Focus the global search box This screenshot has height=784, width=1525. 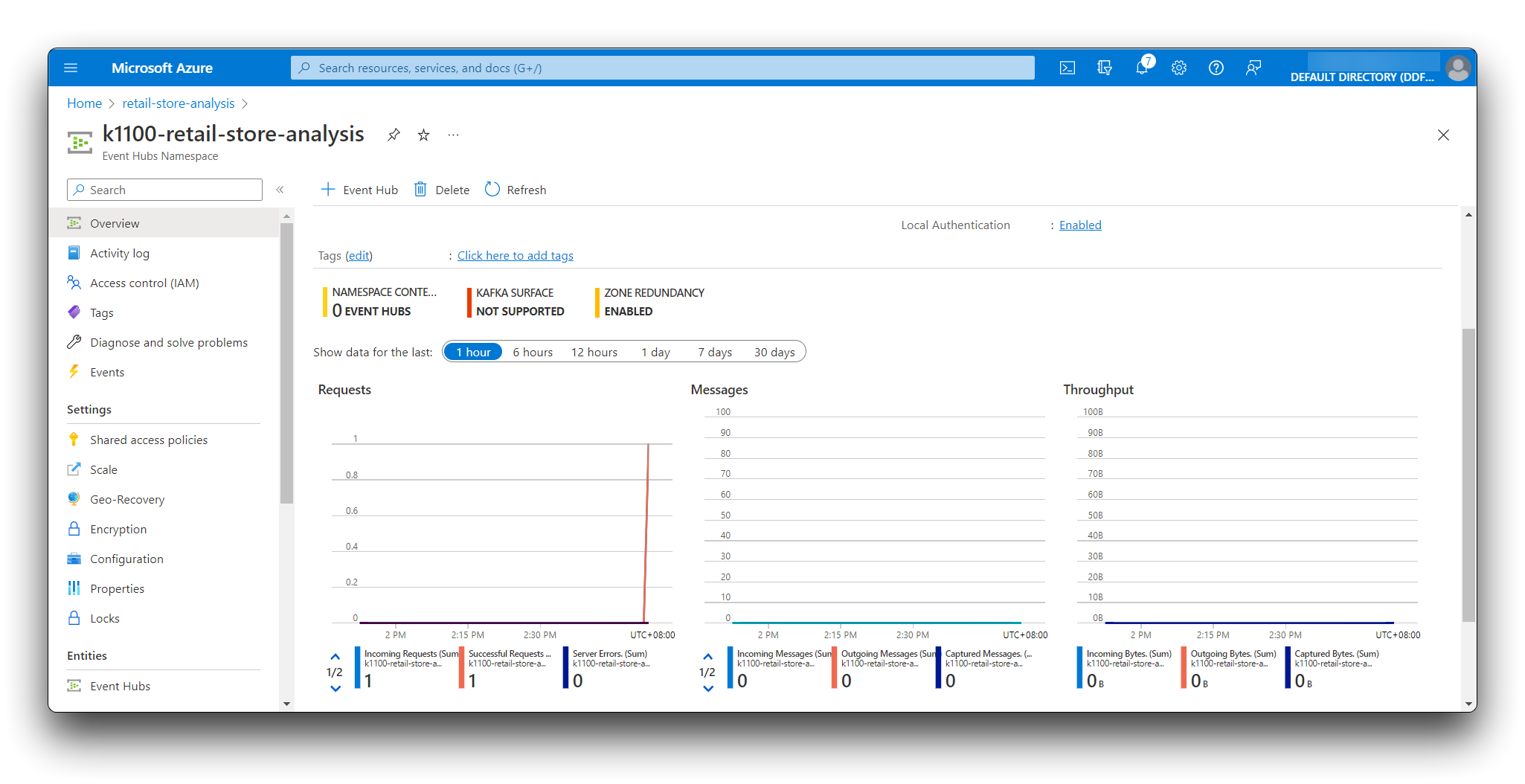click(x=662, y=68)
